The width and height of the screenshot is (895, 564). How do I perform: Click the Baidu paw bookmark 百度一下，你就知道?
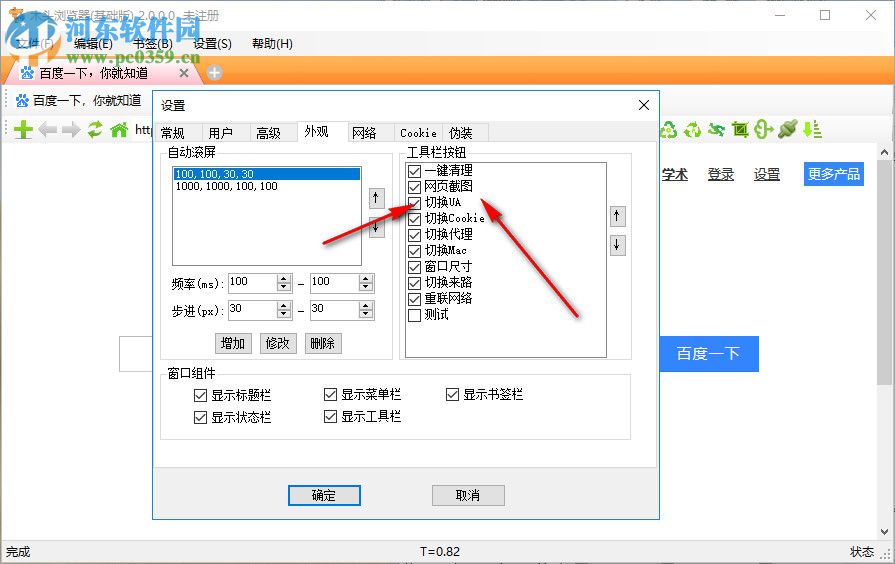(79, 101)
